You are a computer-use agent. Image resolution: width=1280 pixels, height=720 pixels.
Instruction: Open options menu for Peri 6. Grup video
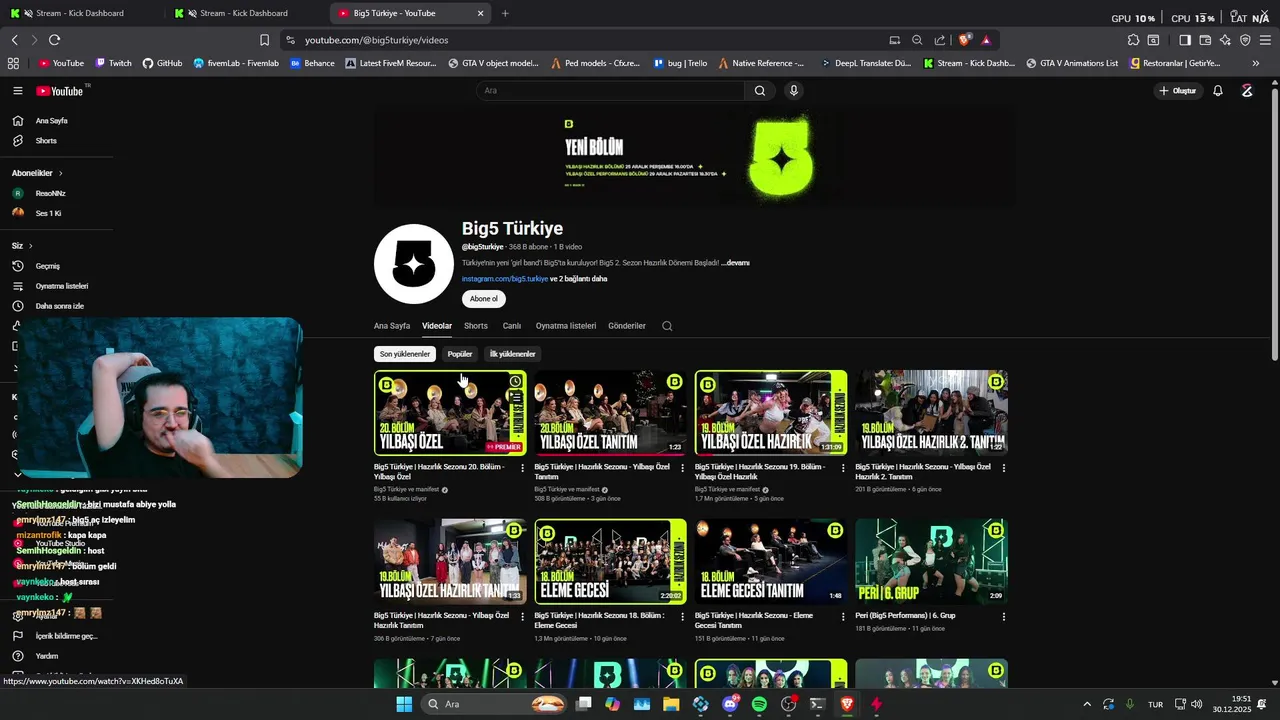1004,616
